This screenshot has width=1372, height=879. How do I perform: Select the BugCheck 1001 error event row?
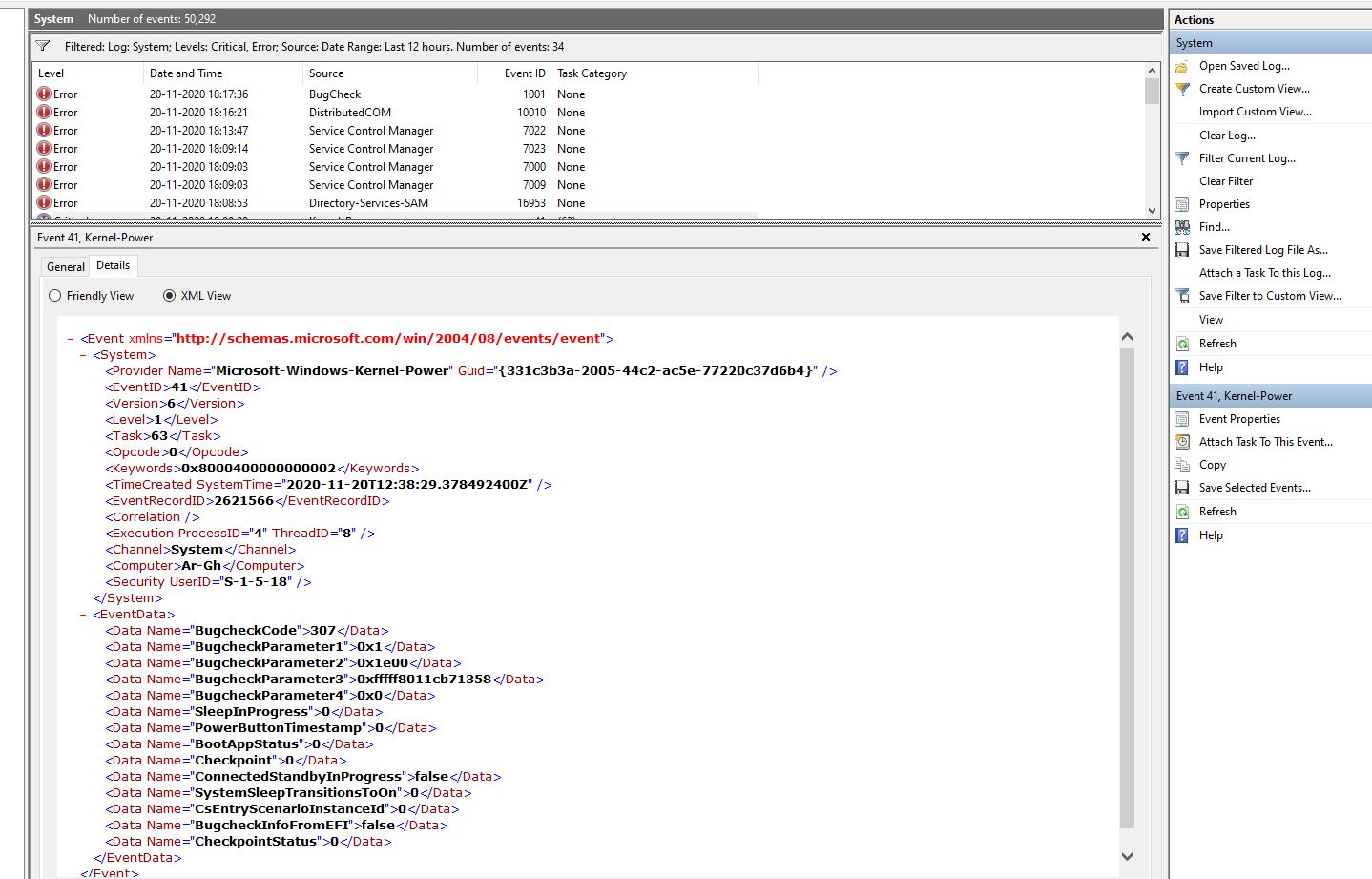coord(334,94)
